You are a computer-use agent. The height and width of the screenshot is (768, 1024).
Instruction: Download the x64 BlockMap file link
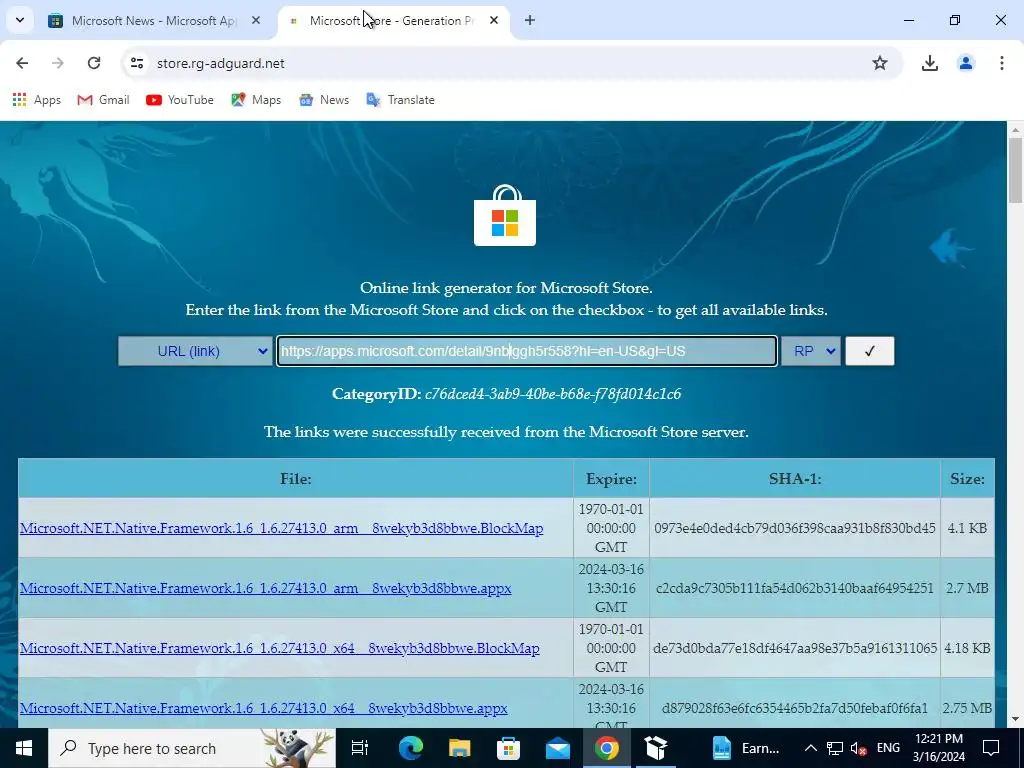pos(280,648)
